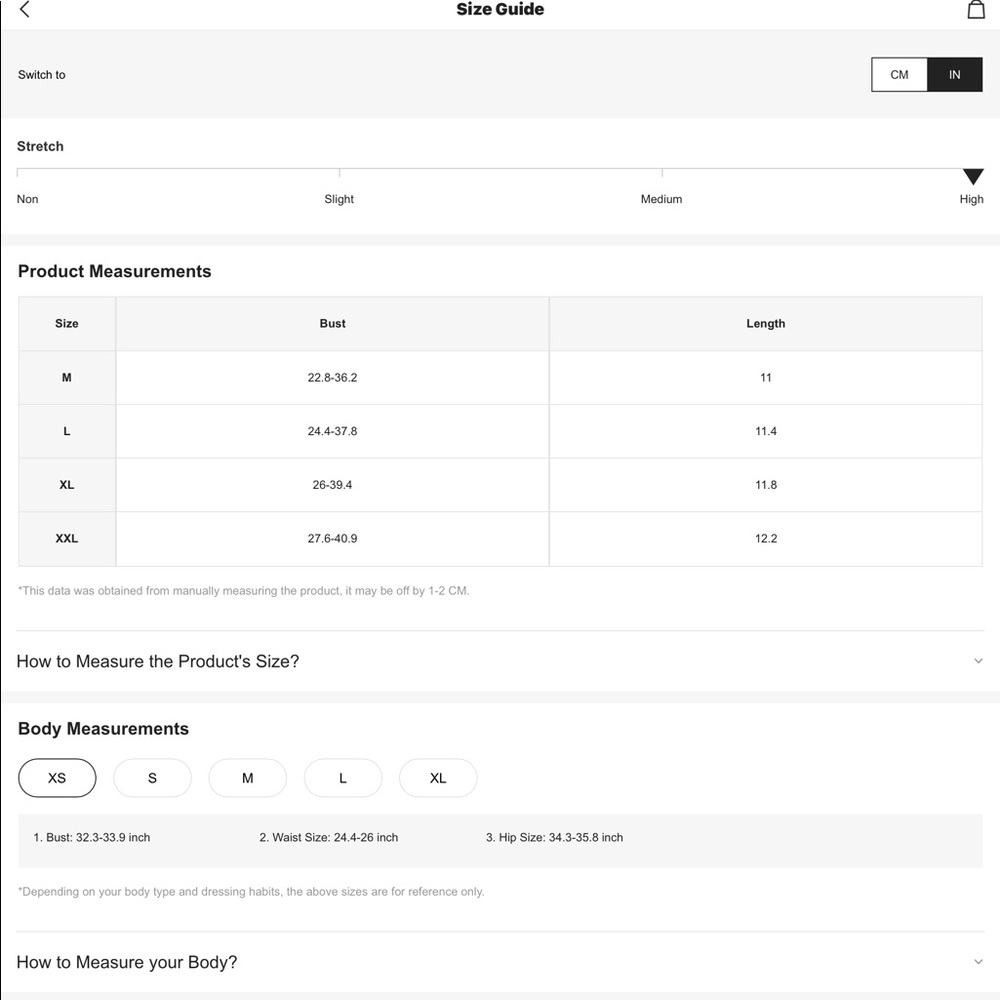Open the shopping bag icon
The image size is (1000, 1000).
pos(976,10)
